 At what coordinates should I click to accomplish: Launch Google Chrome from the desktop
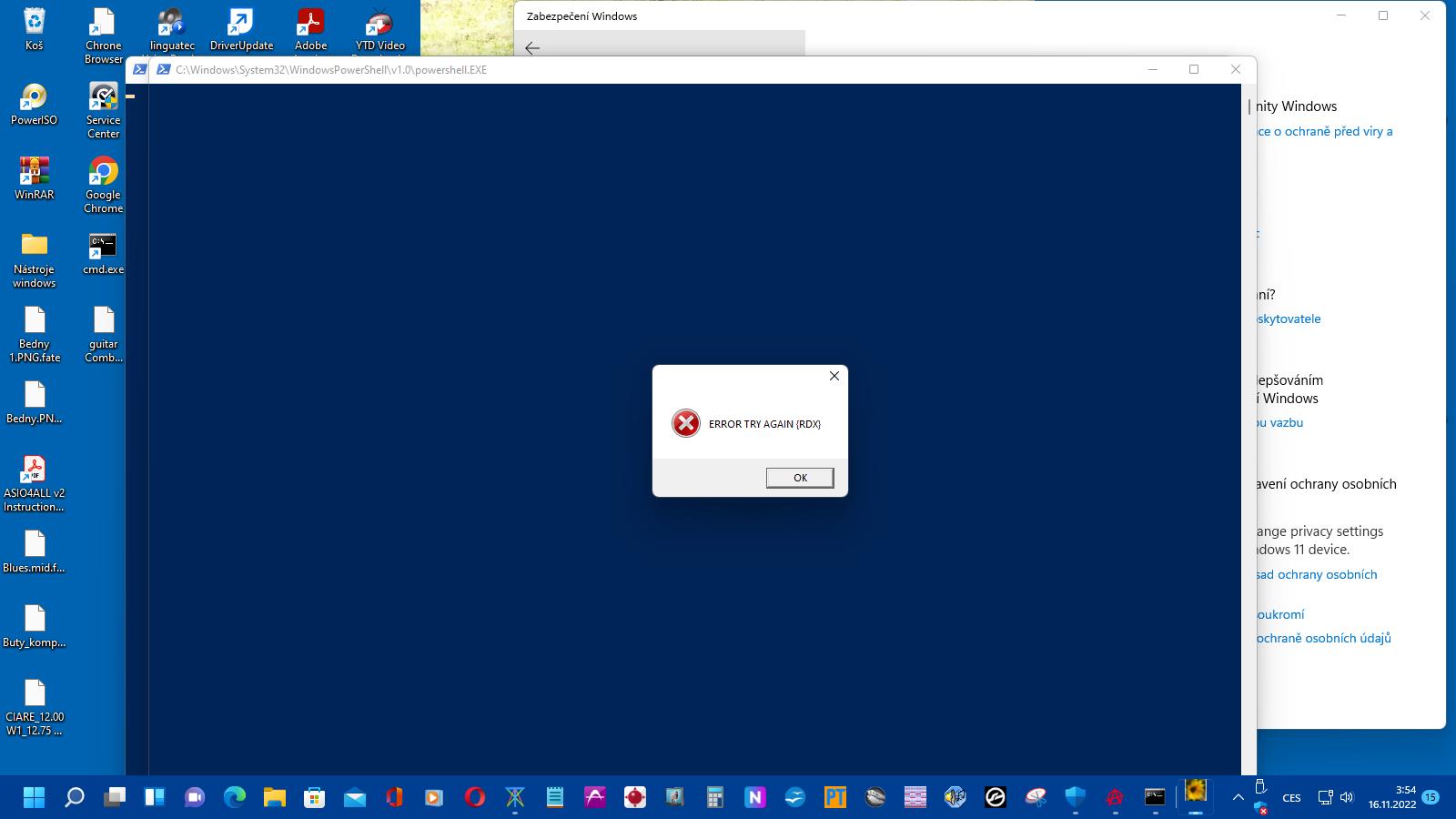tap(103, 177)
